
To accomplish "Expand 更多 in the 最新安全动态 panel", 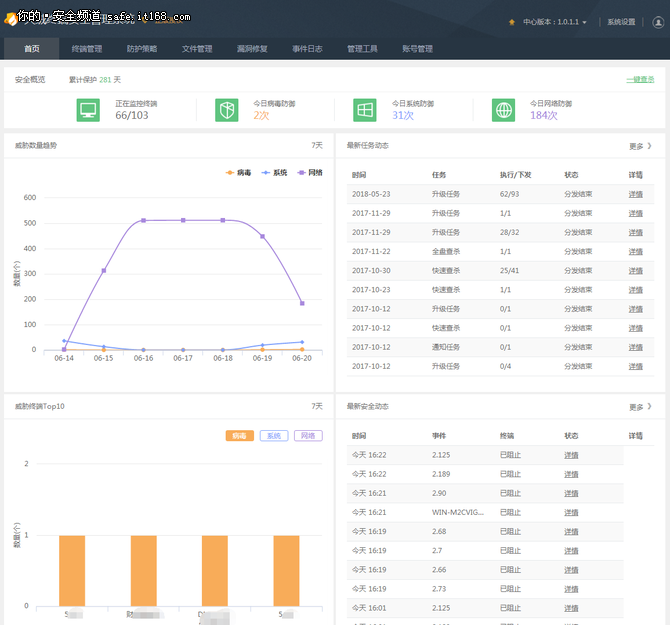I will pyautogui.click(x=640, y=407).
